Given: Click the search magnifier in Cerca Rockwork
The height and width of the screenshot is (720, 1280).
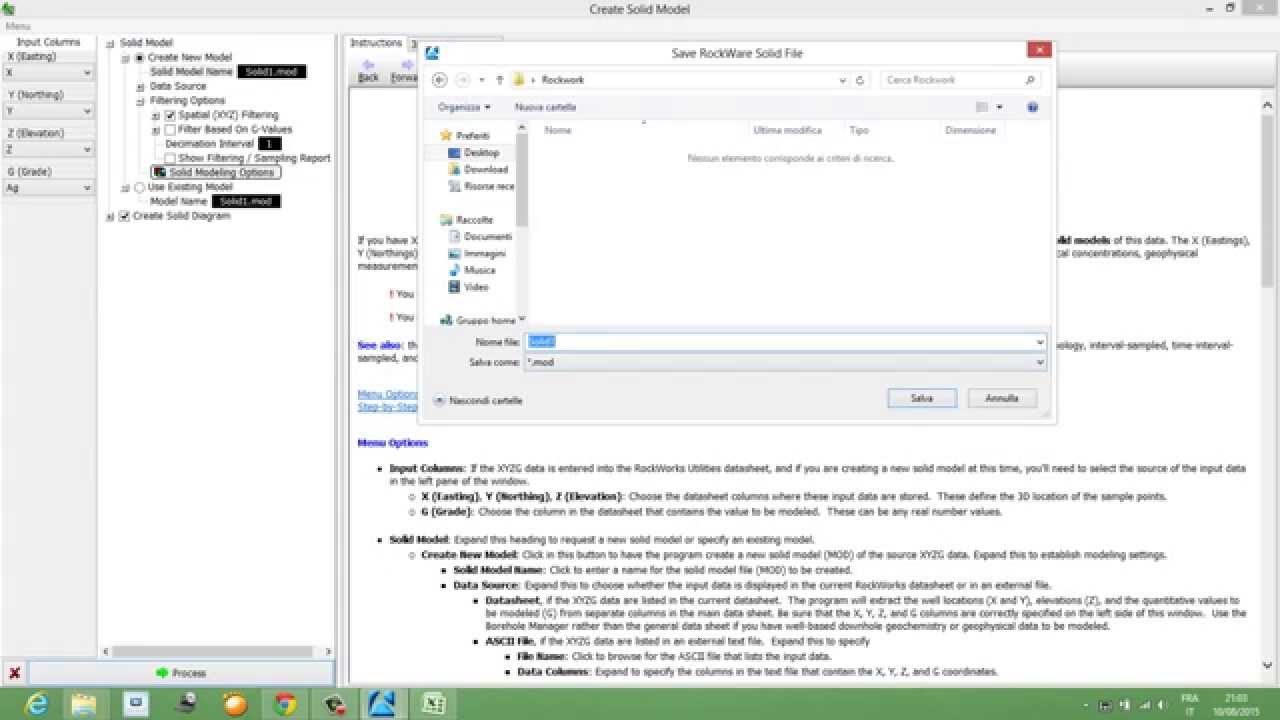Looking at the screenshot, I should pyautogui.click(x=1030, y=80).
